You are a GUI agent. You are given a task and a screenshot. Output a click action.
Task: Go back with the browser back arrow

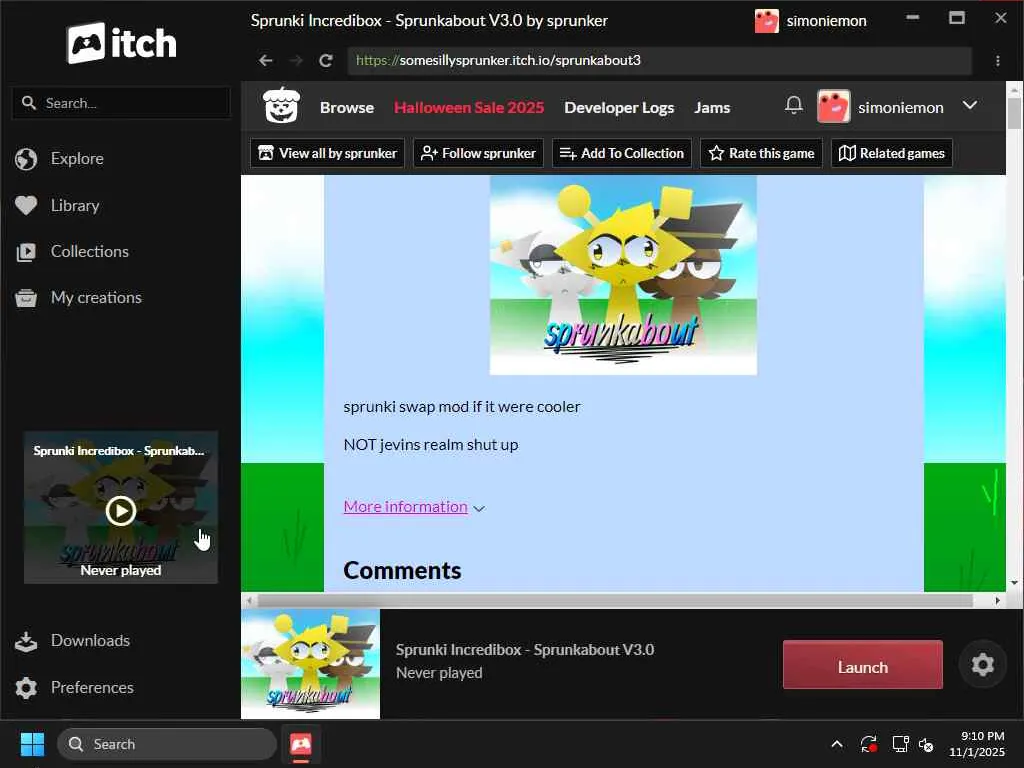pyautogui.click(x=265, y=61)
